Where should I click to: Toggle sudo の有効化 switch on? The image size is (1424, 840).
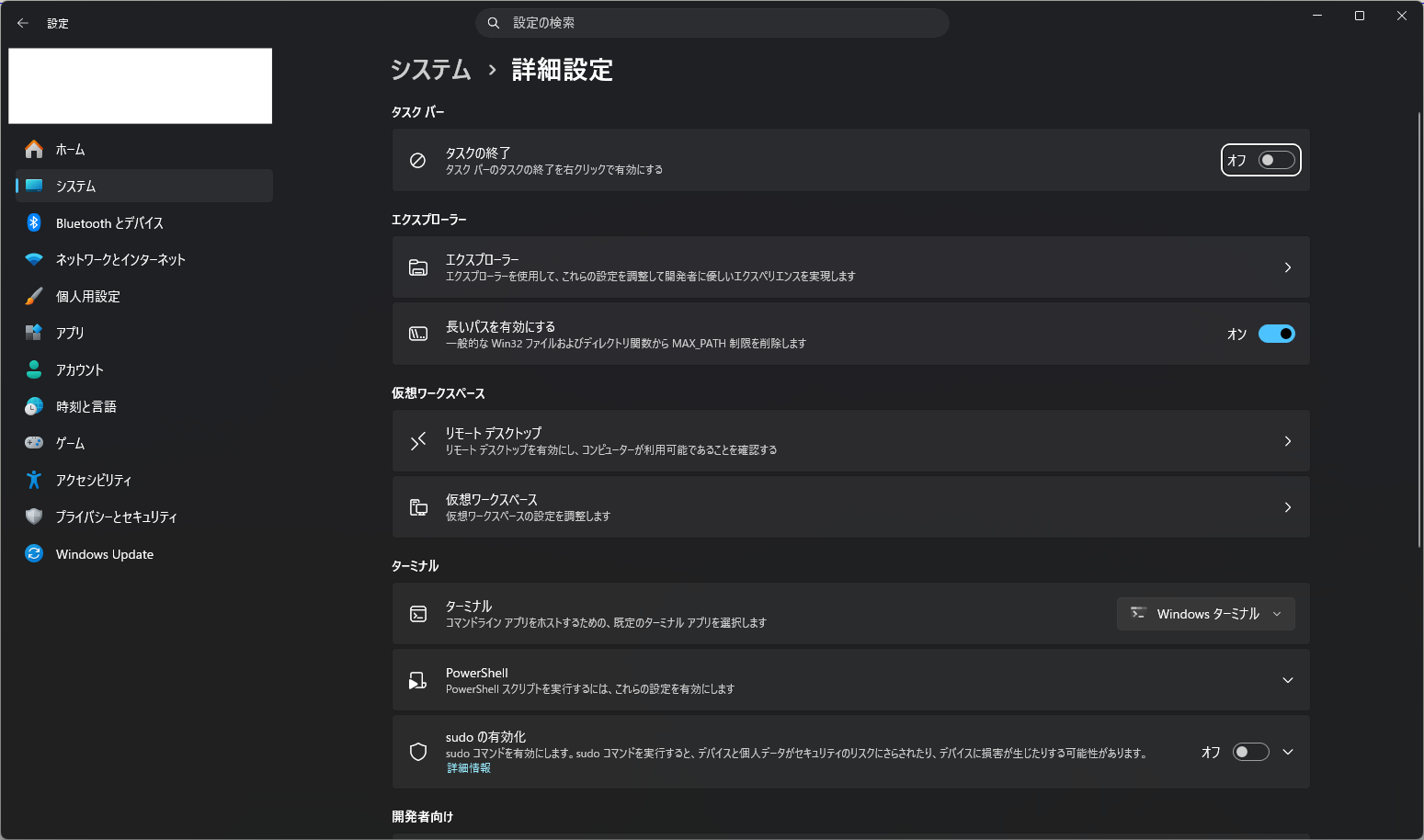pyautogui.click(x=1250, y=752)
